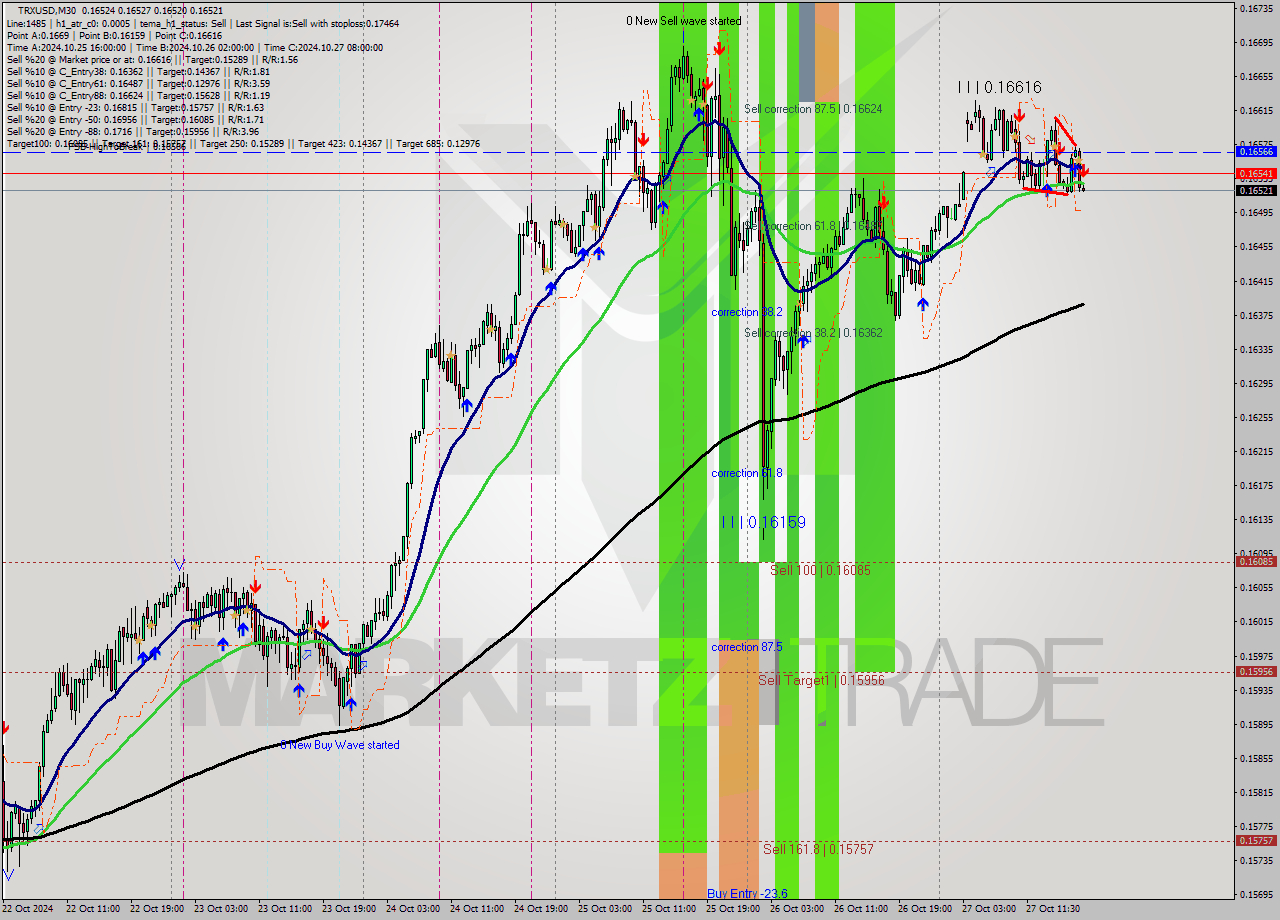Click the 'Sell %10 @ C_Entry61: 0.16487' line
The height and width of the screenshot is (920, 1280).
[x=138, y=83]
